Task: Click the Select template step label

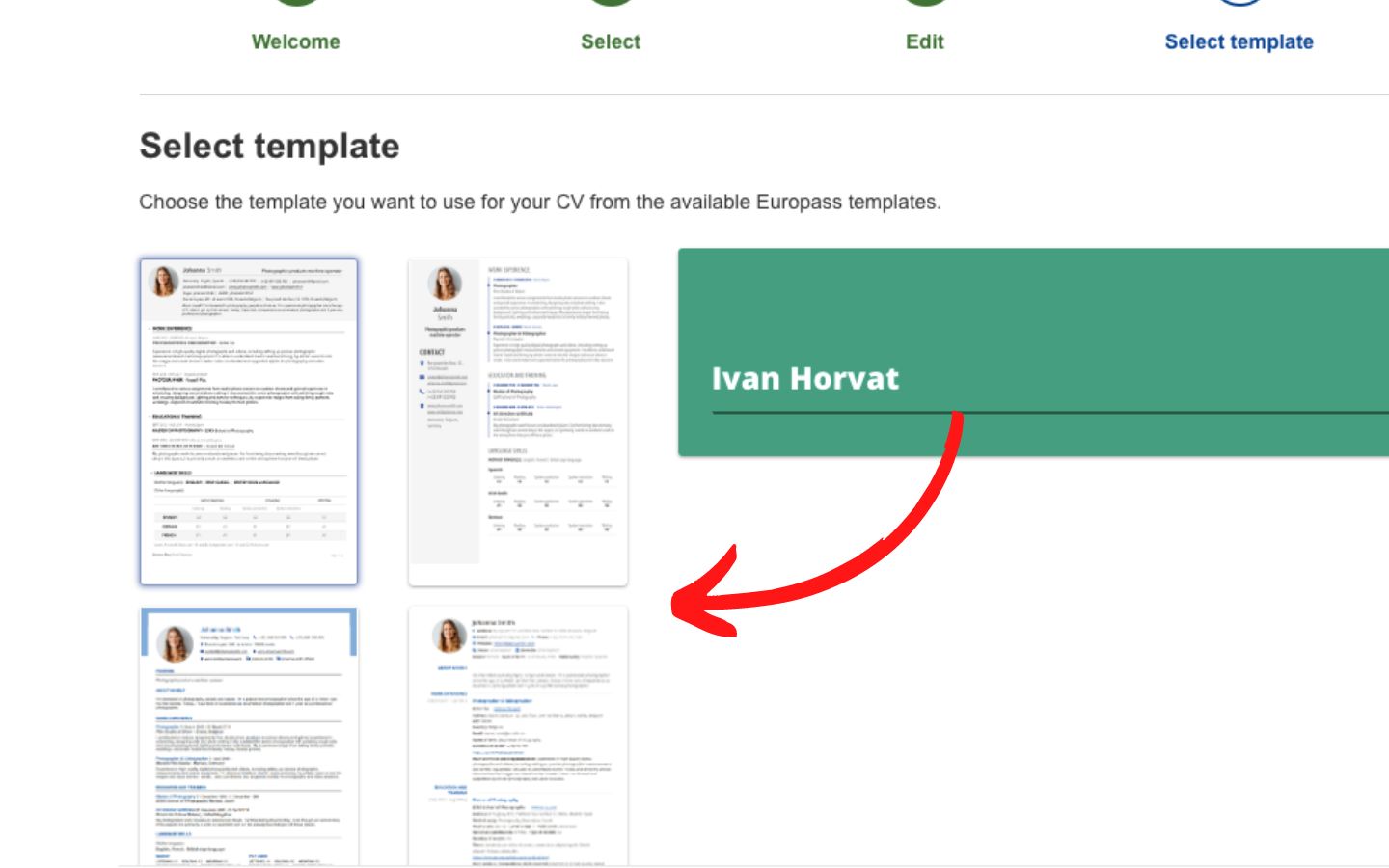Action: click(1239, 41)
